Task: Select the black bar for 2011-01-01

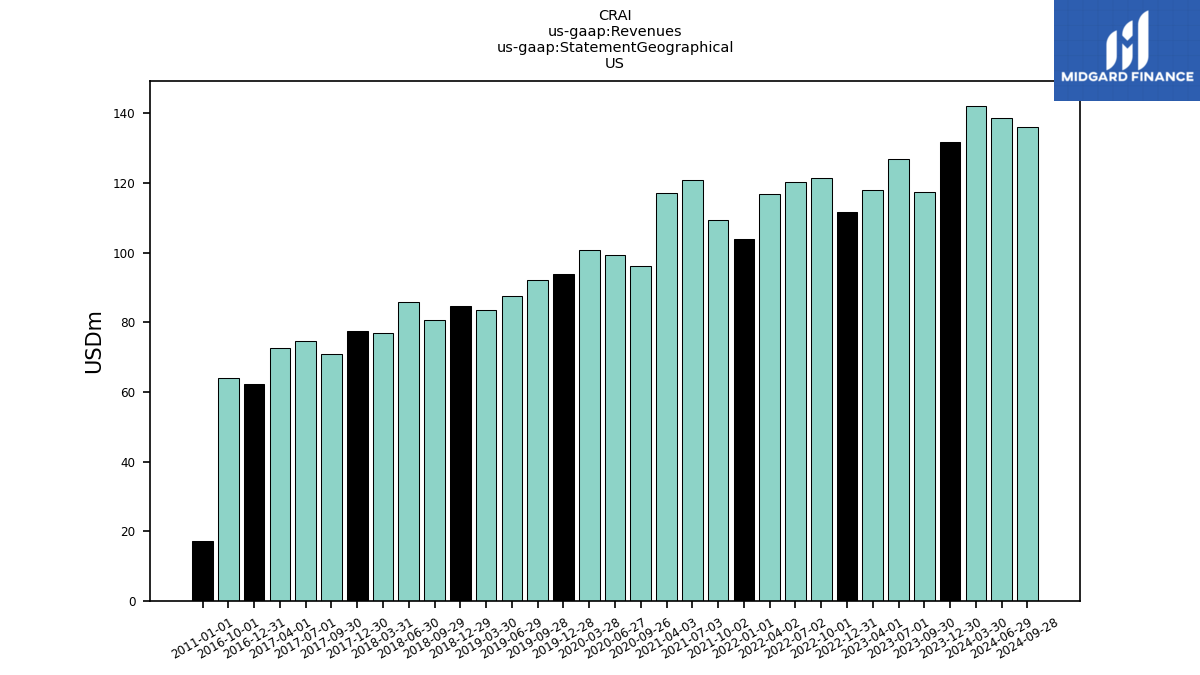Action: [203, 571]
